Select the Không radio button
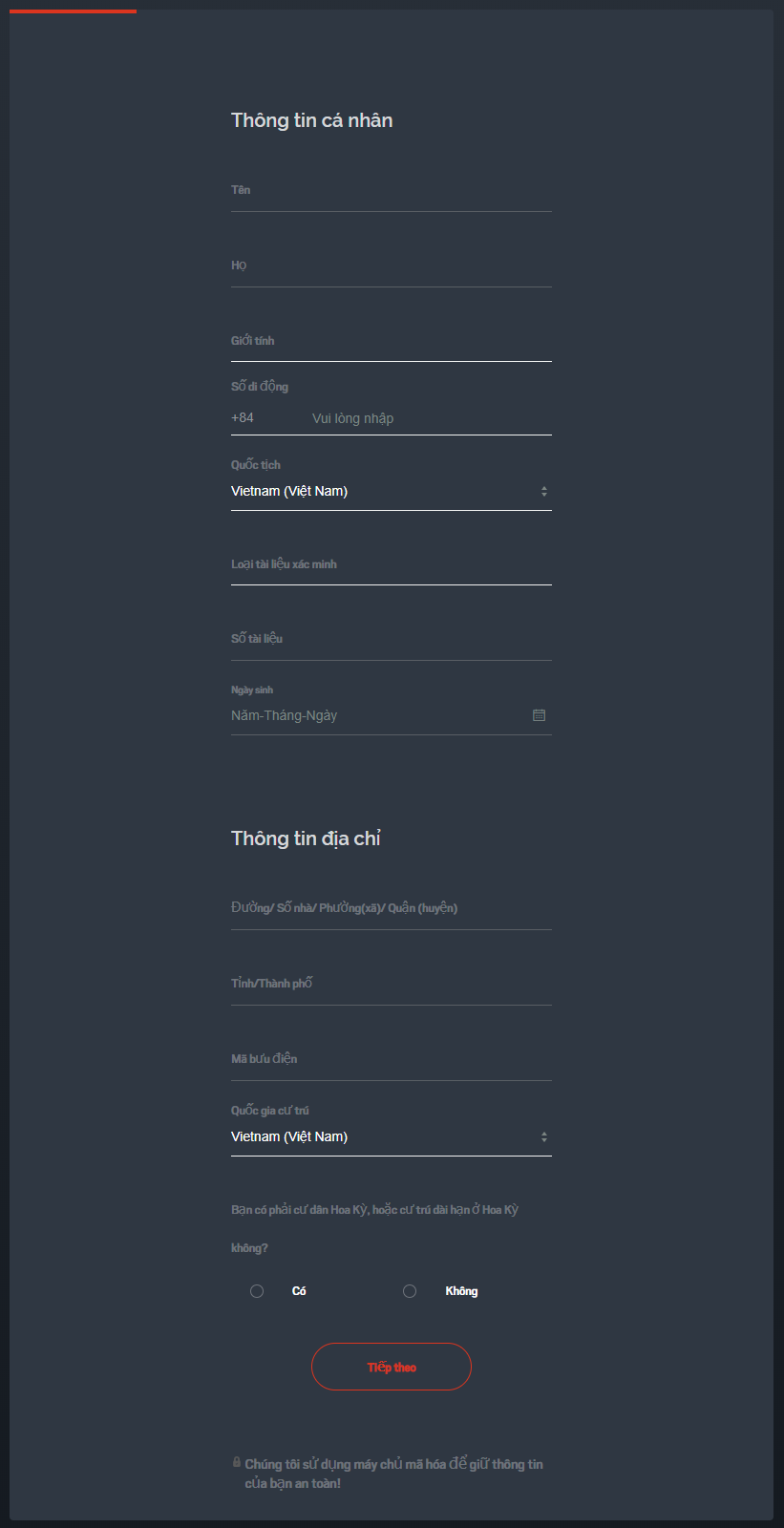The width and height of the screenshot is (784, 1528). point(410,1291)
